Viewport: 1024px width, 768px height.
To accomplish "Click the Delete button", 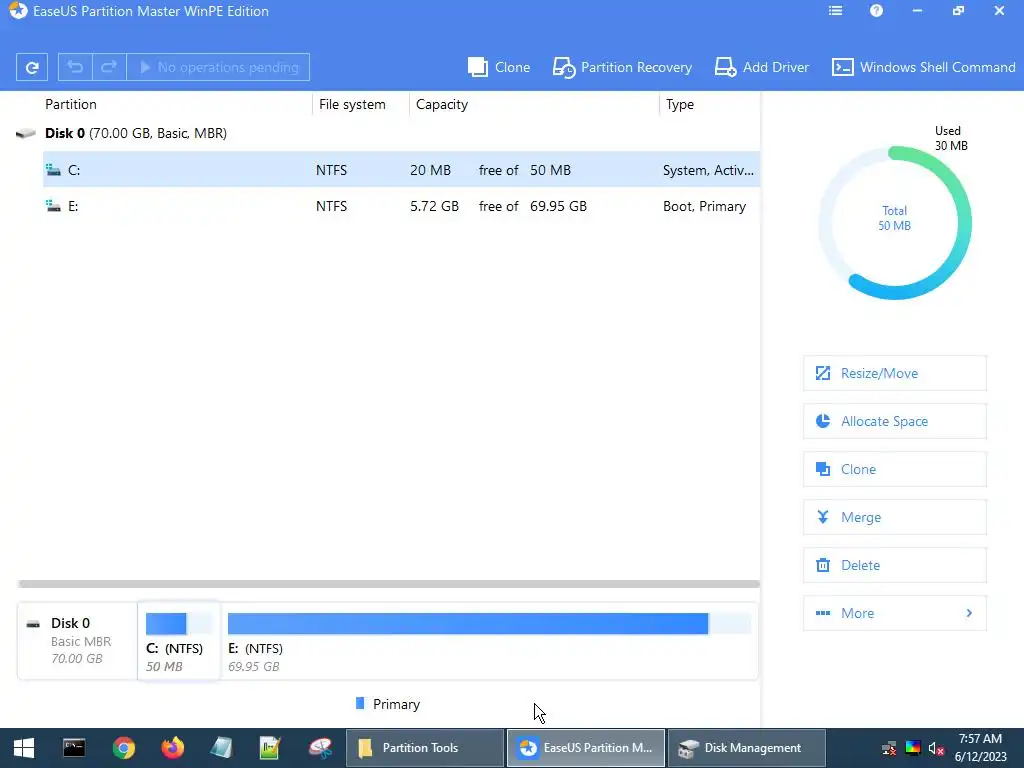I will click(895, 565).
